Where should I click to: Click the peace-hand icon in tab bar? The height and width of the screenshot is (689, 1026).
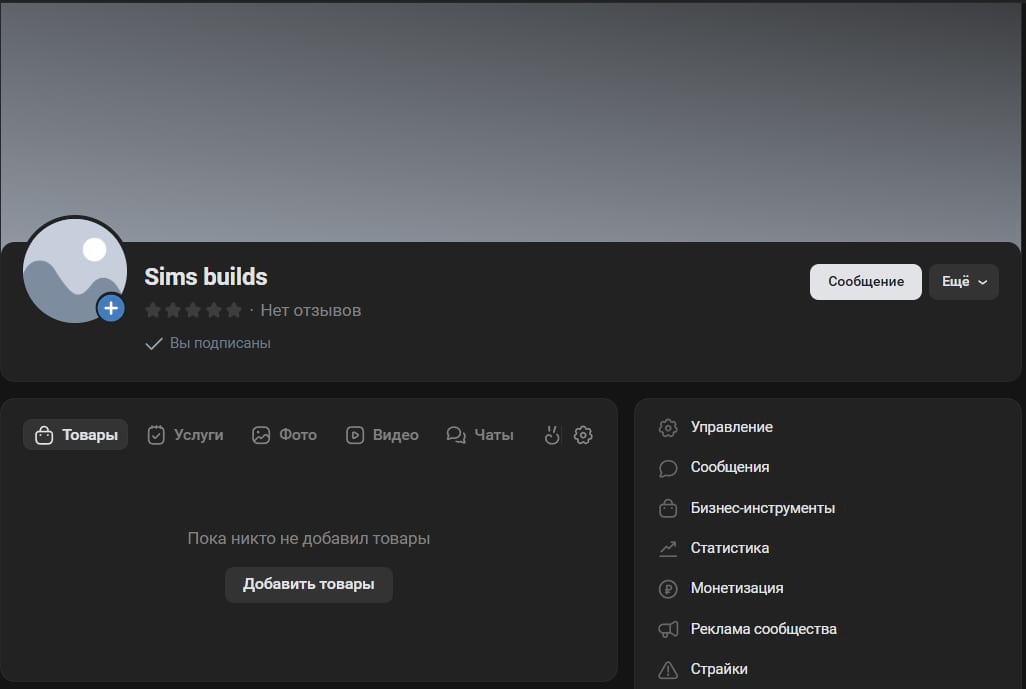(x=551, y=435)
